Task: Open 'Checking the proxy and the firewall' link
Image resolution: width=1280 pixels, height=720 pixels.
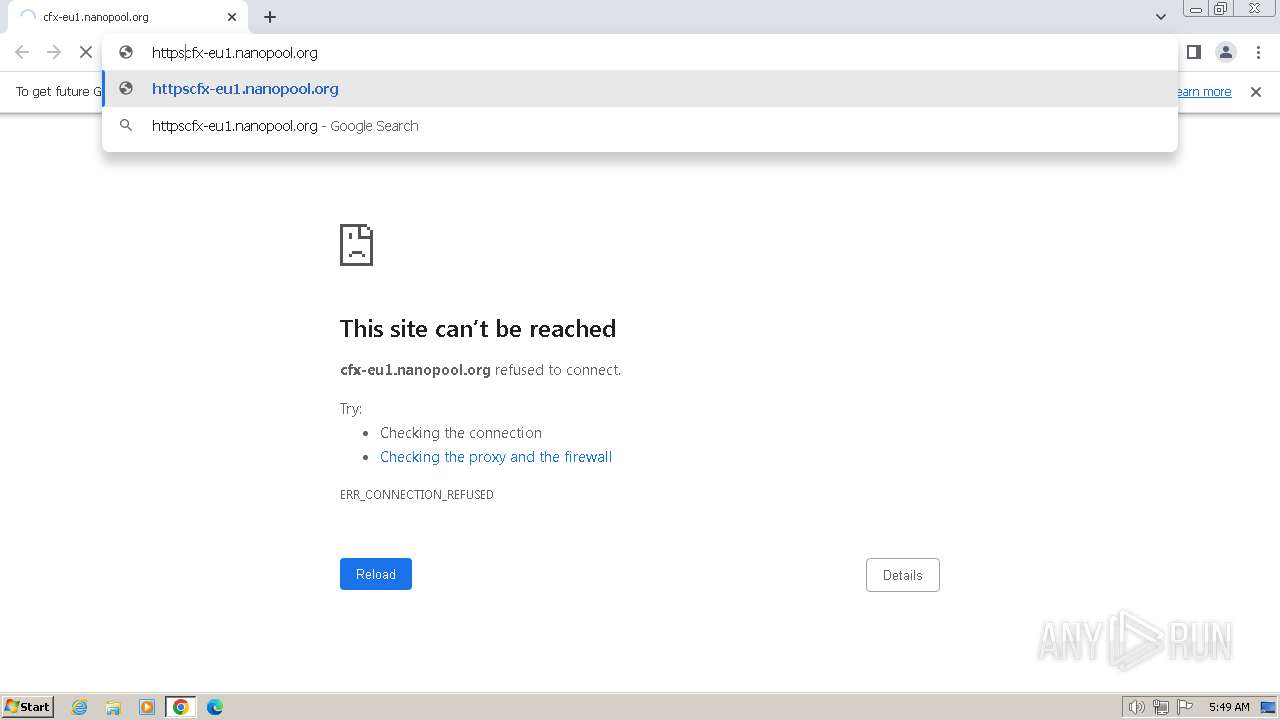Action: click(496, 457)
